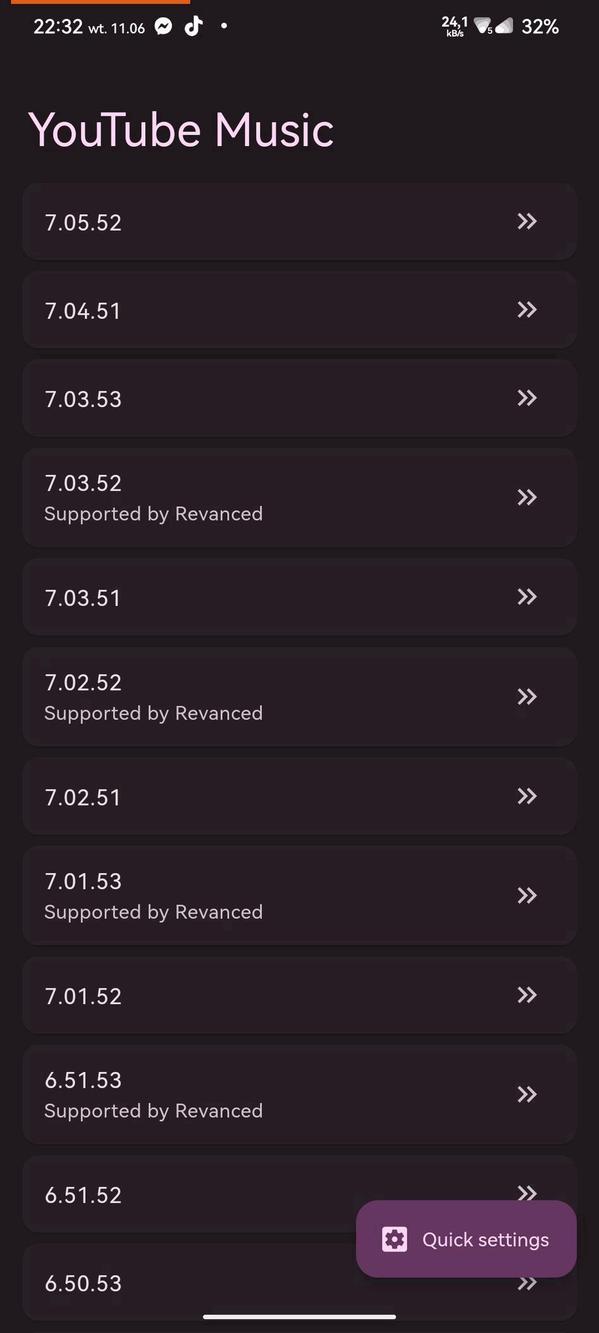Tap the gear icon in Quick settings
This screenshot has width=599, height=1333.
click(x=394, y=1239)
